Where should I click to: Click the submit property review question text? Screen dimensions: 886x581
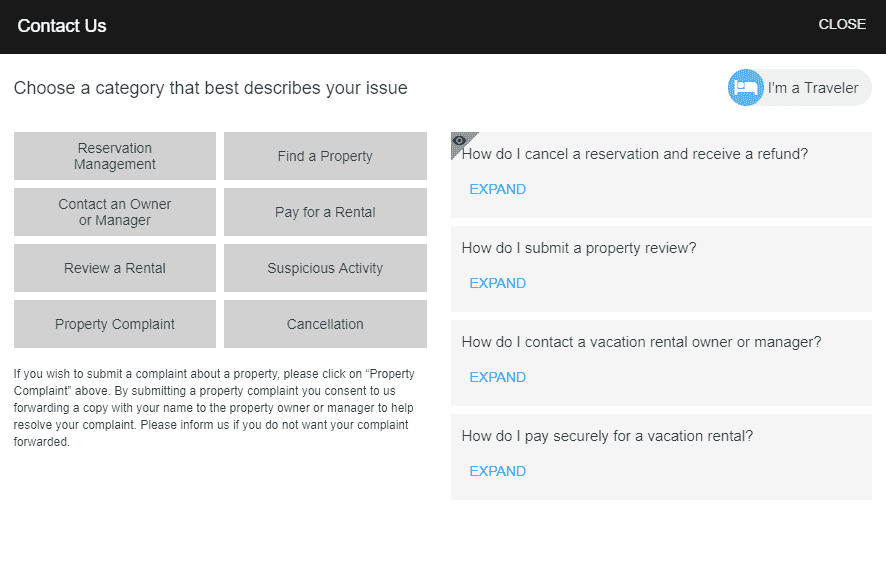[579, 248]
